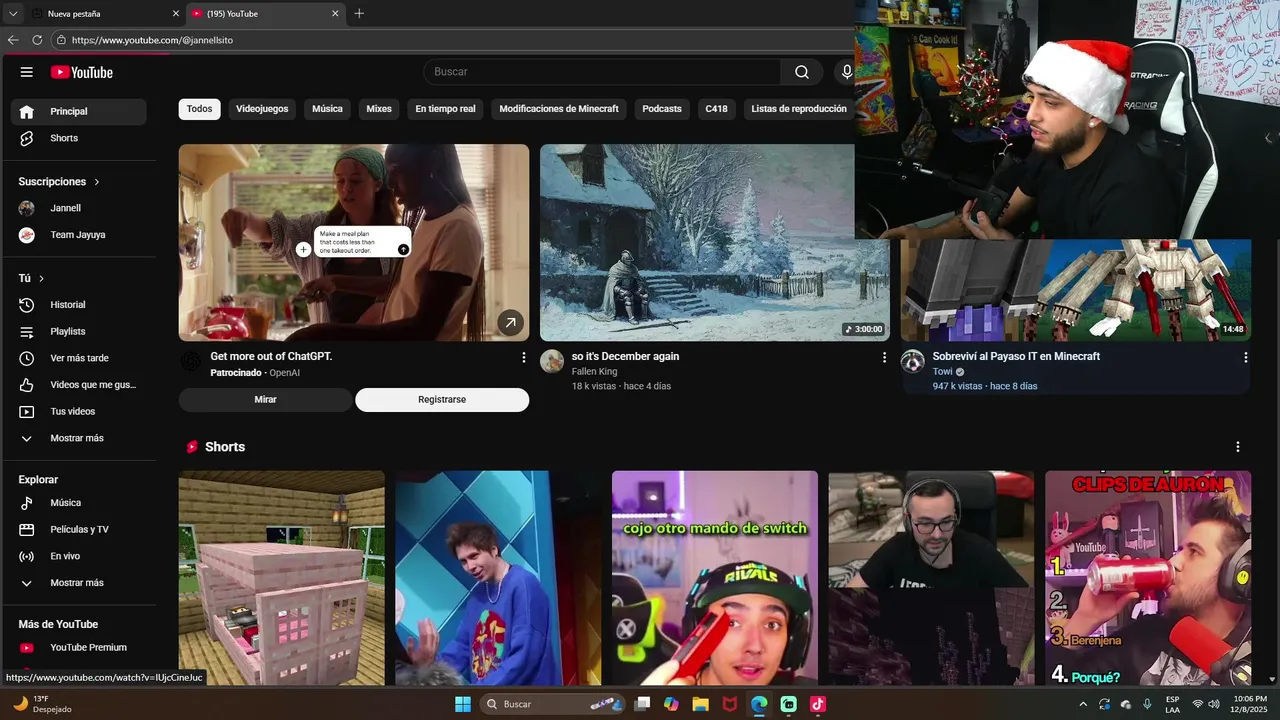
Task: Open Historial from the sidebar
Action: click(x=78, y=305)
